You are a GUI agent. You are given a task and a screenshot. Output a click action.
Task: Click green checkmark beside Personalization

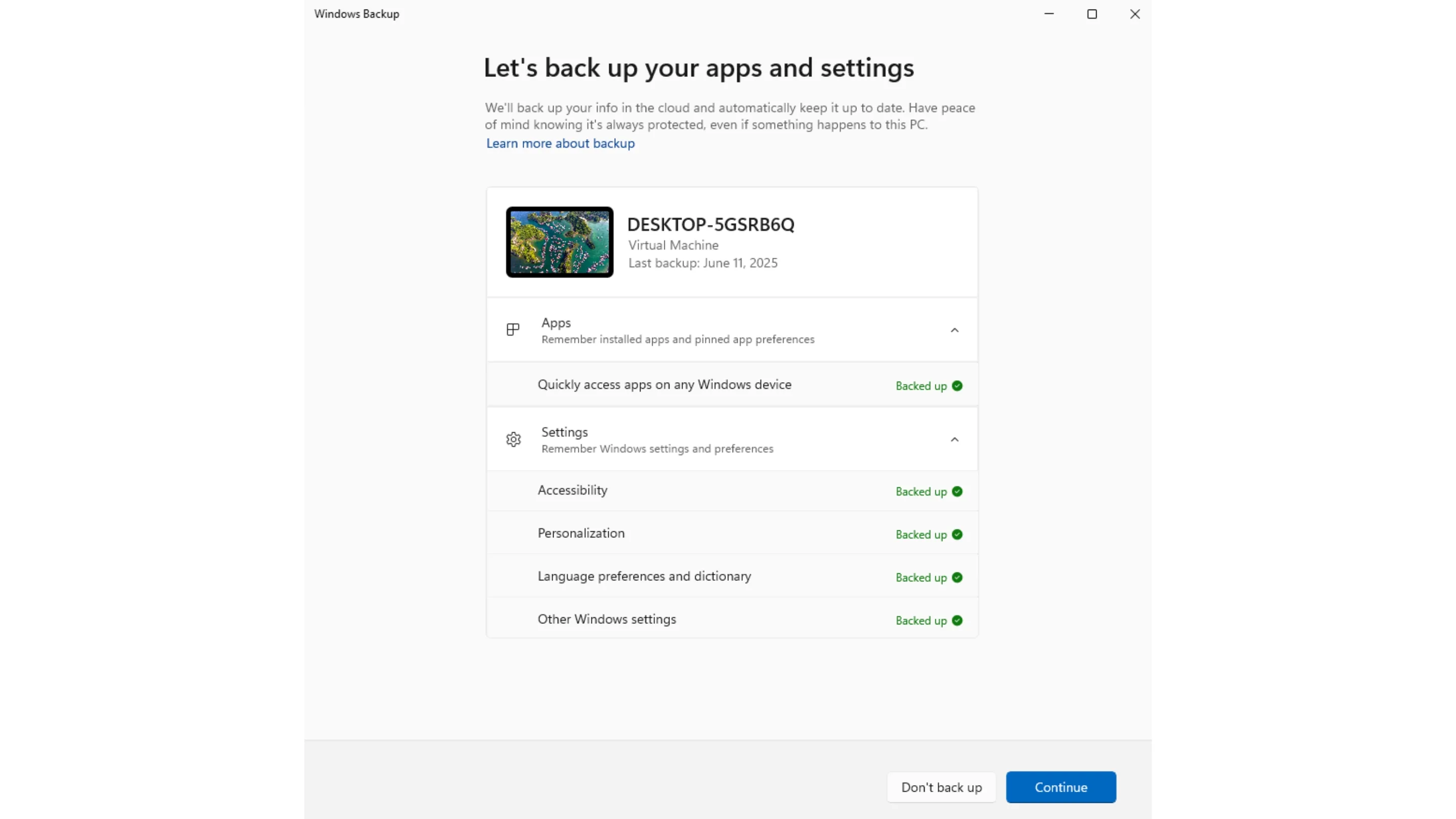[x=957, y=534]
